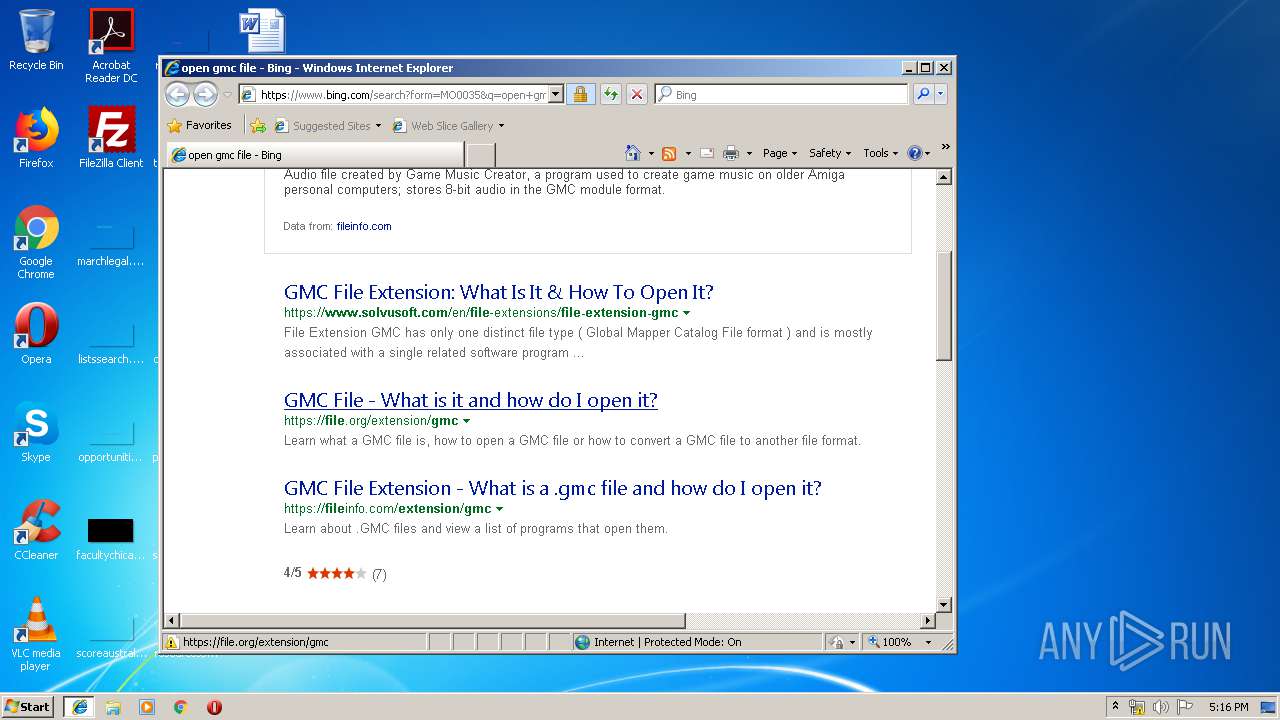1280x720 pixels.
Task: Expand solvusoft.com result URL dropdown arrow
Action: click(686, 313)
